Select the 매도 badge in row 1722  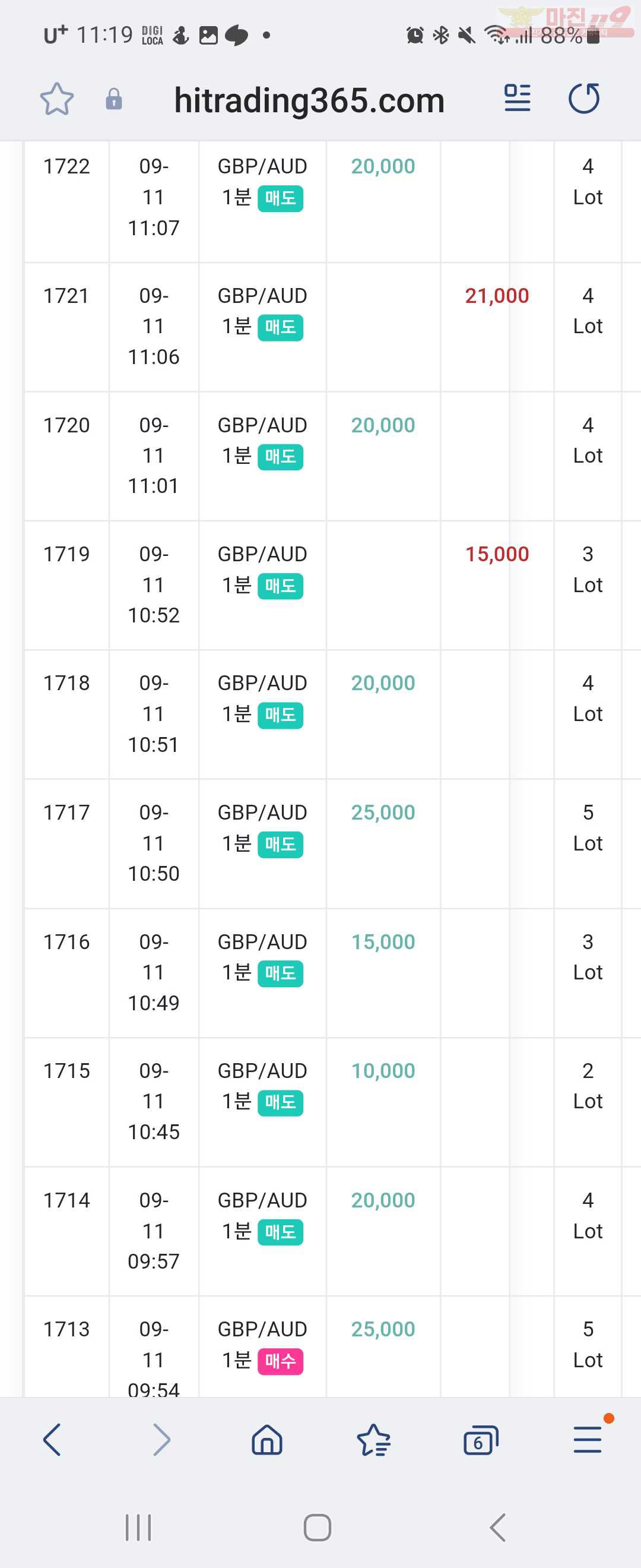280,198
